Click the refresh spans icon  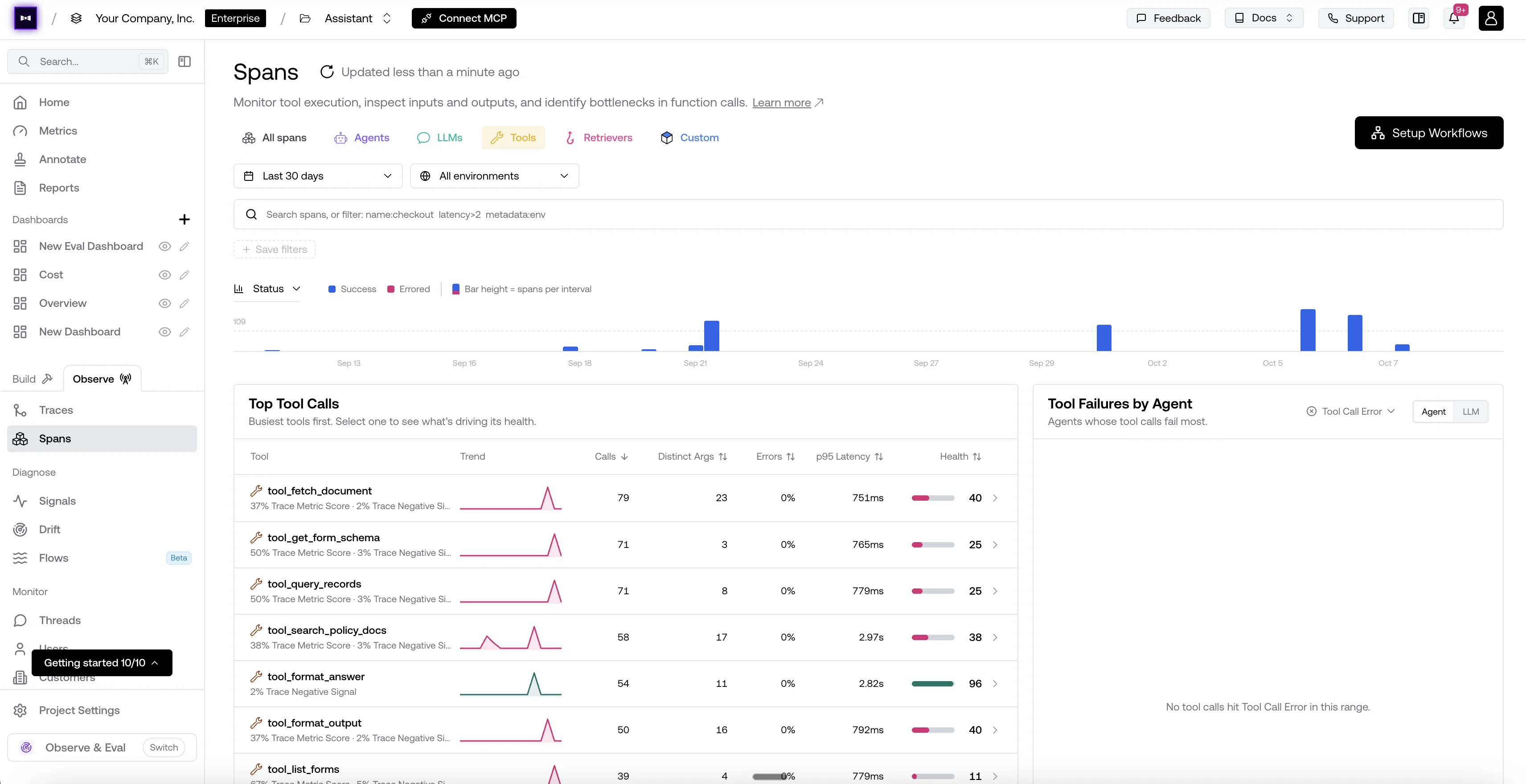coord(327,72)
